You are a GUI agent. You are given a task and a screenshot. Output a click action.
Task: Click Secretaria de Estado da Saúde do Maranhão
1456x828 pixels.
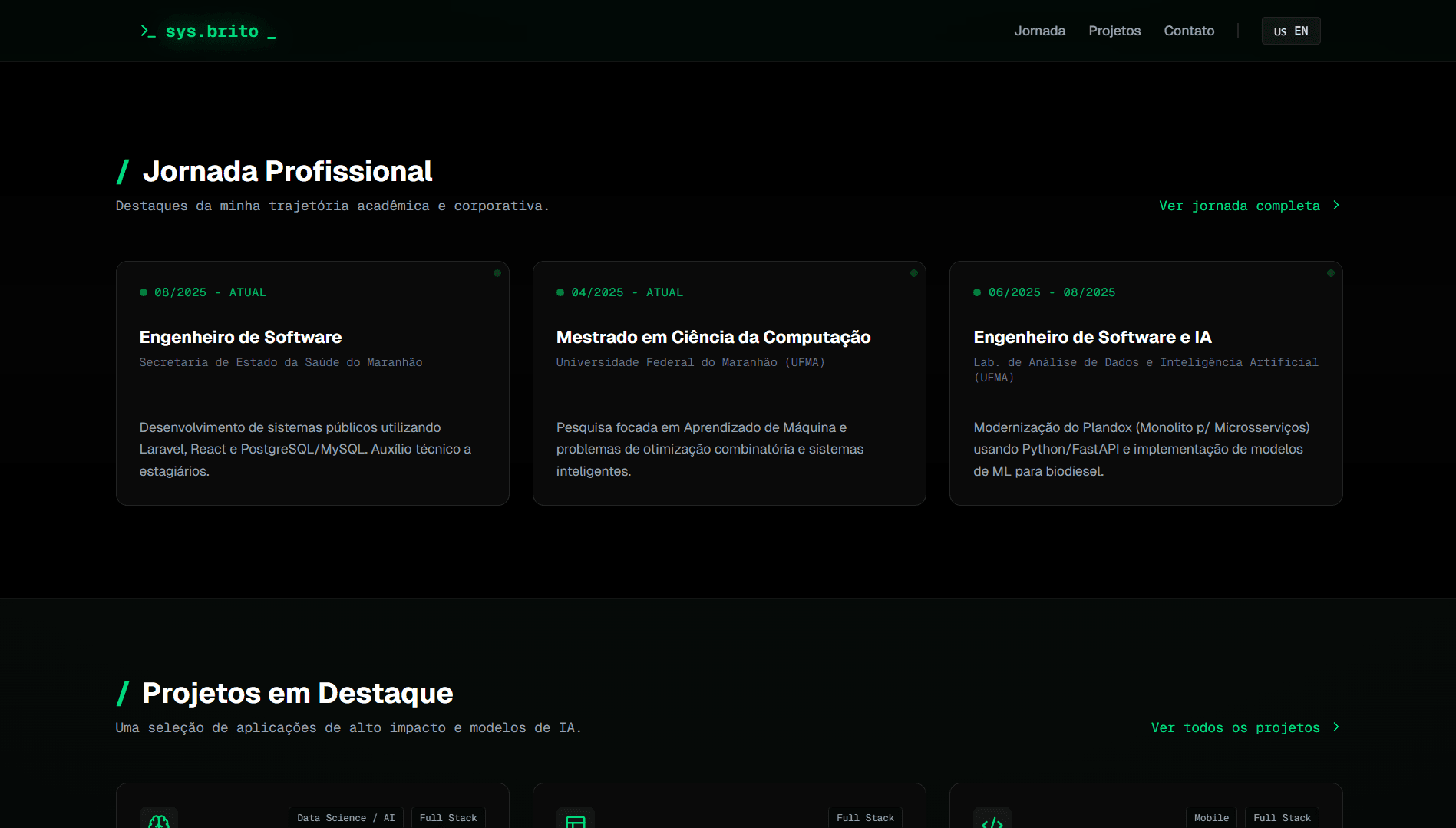coord(281,362)
